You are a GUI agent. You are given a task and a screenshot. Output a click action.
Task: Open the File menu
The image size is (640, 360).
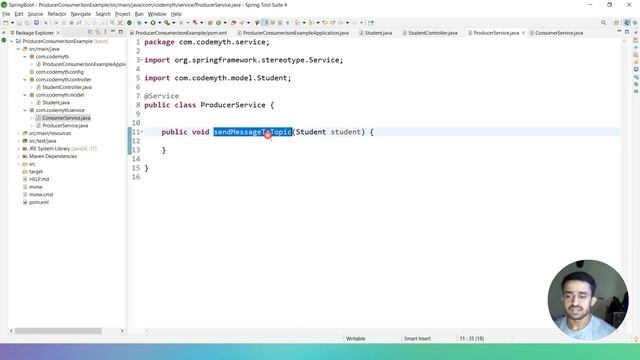click(x=6, y=14)
